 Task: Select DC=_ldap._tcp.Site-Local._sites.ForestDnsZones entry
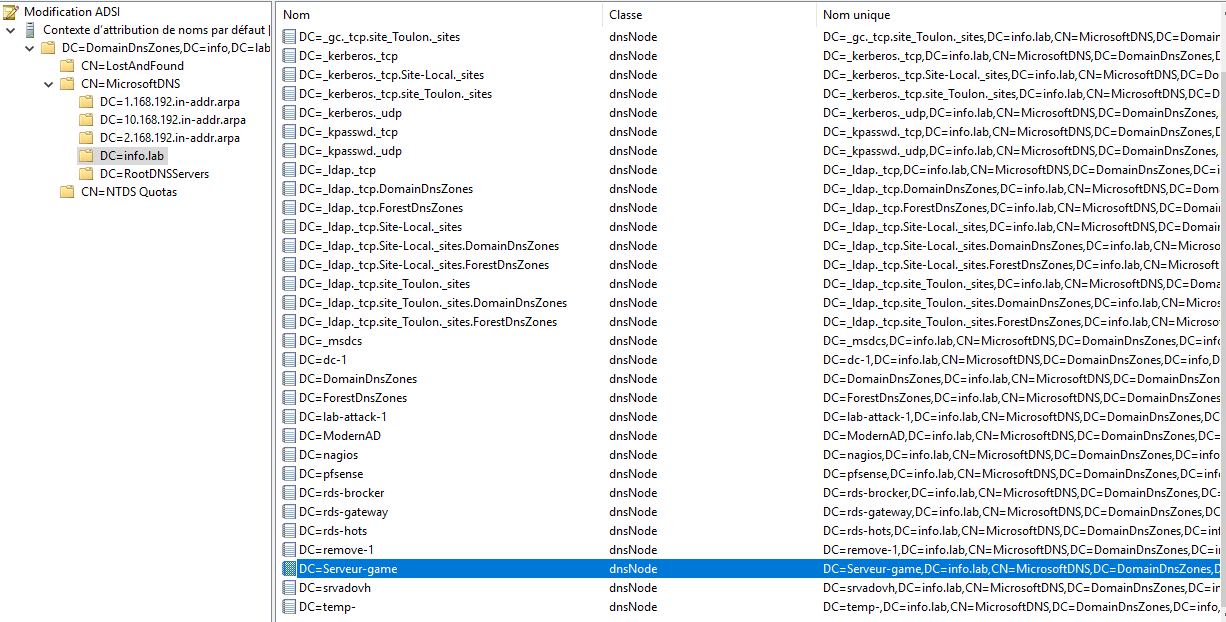423,265
